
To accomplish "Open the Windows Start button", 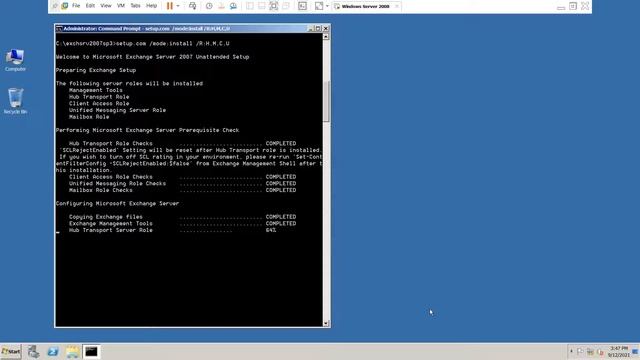I will (x=11, y=351).
